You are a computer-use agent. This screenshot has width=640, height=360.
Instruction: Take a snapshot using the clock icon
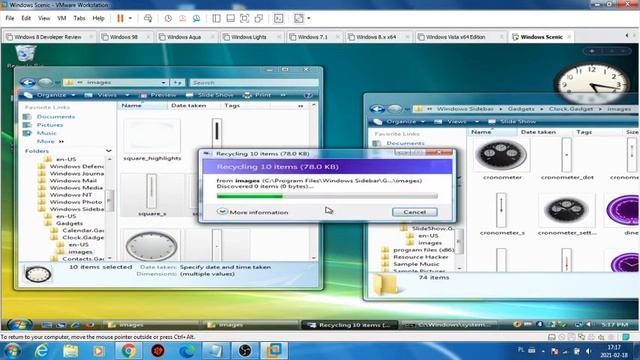[x=168, y=18]
